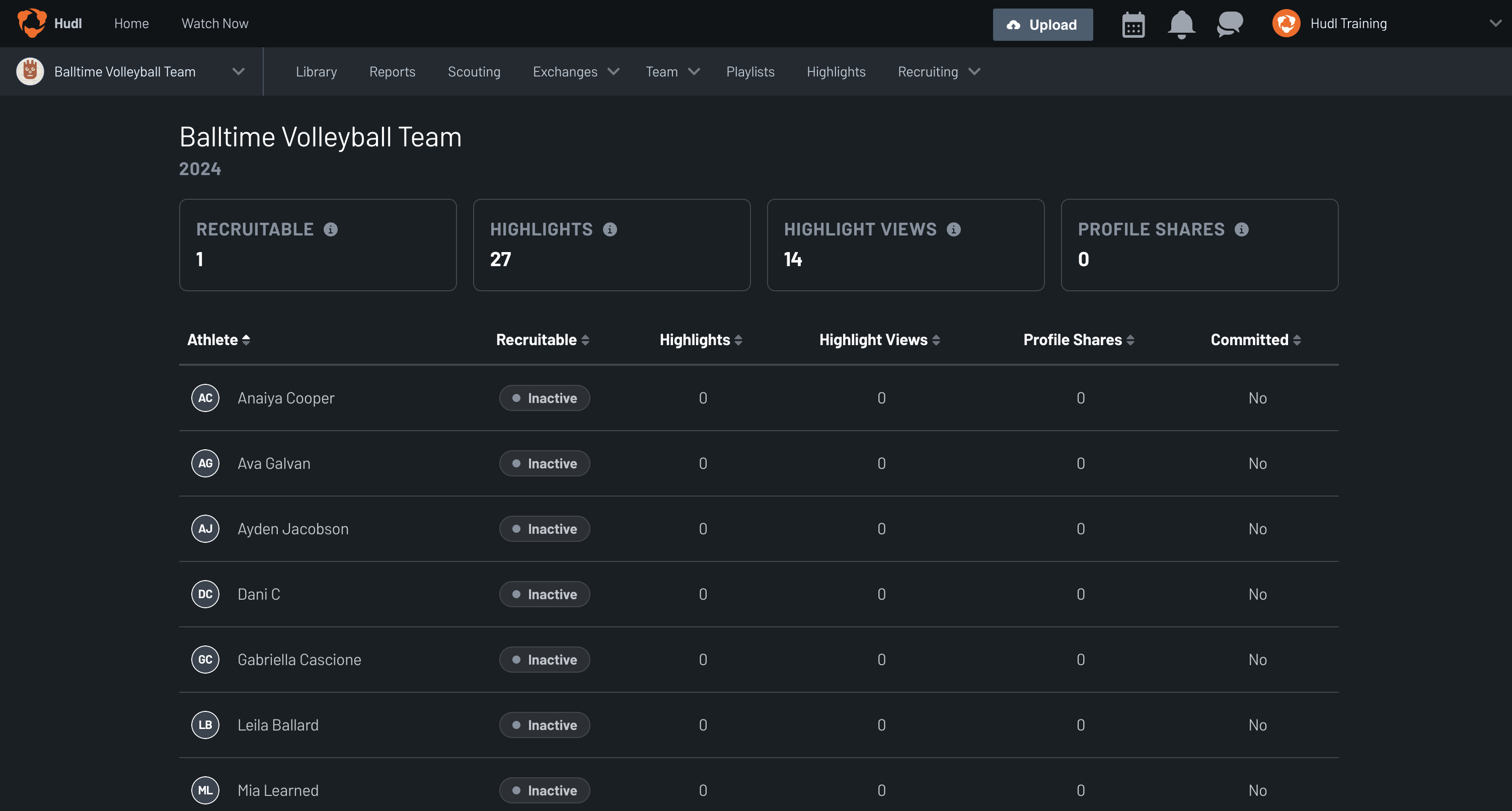Viewport: 1512px width, 811px height.
Task: Click the Balltime Volleyball Team logo avatar
Action: pyautogui.click(x=30, y=71)
